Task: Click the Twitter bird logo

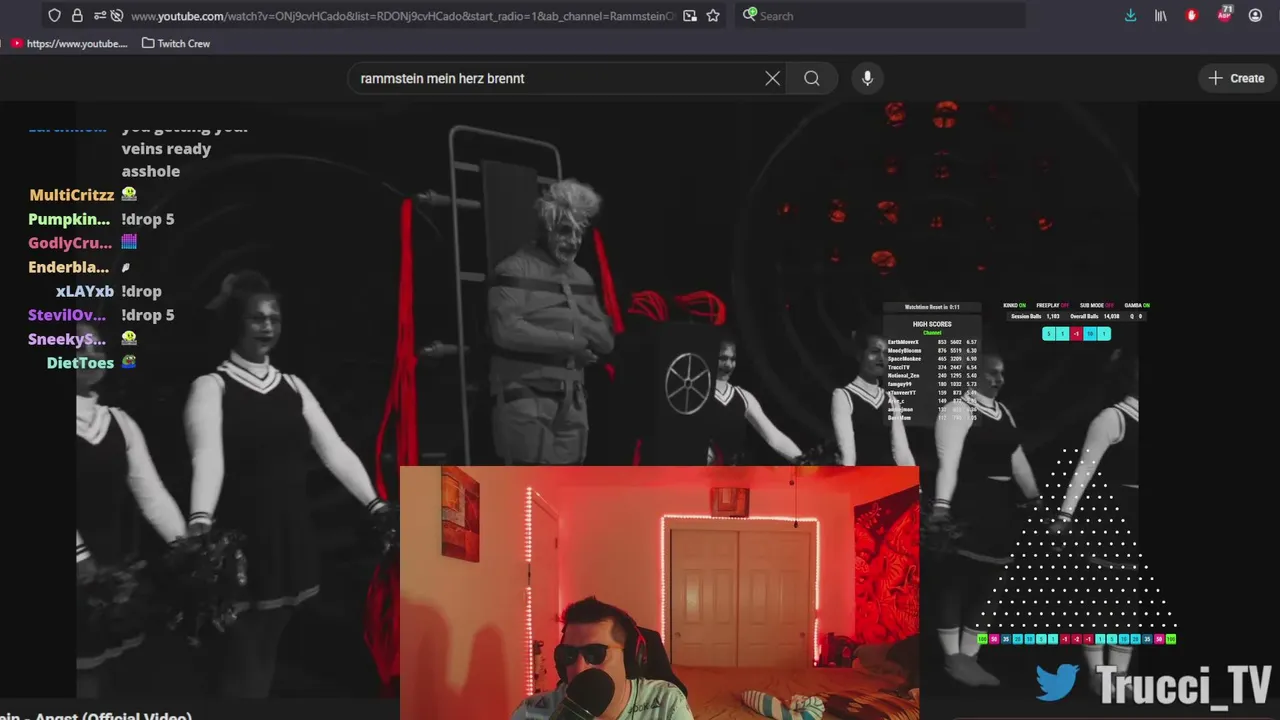Action: (1057, 683)
